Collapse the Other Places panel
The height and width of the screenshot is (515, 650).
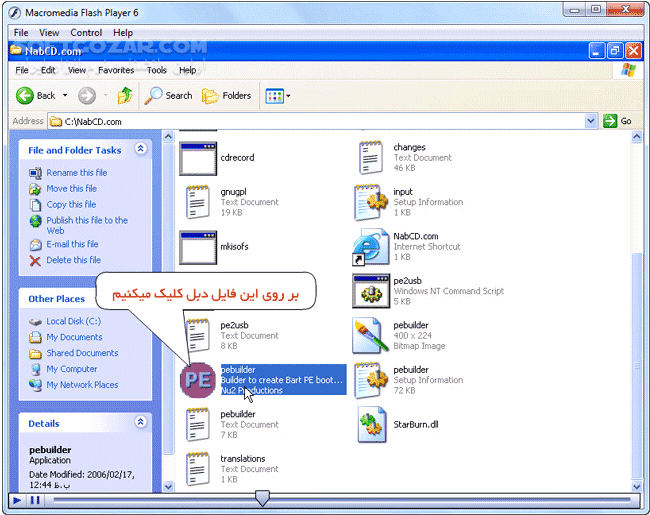(x=140, y=298)
